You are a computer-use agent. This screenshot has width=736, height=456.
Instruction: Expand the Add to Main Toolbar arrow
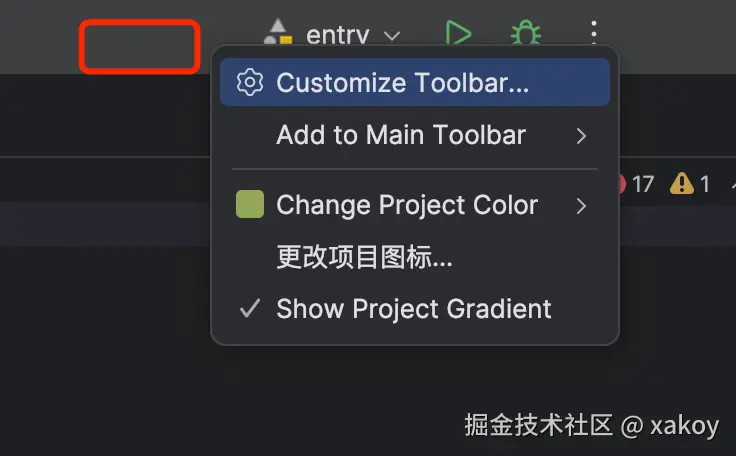pos(581,135)
